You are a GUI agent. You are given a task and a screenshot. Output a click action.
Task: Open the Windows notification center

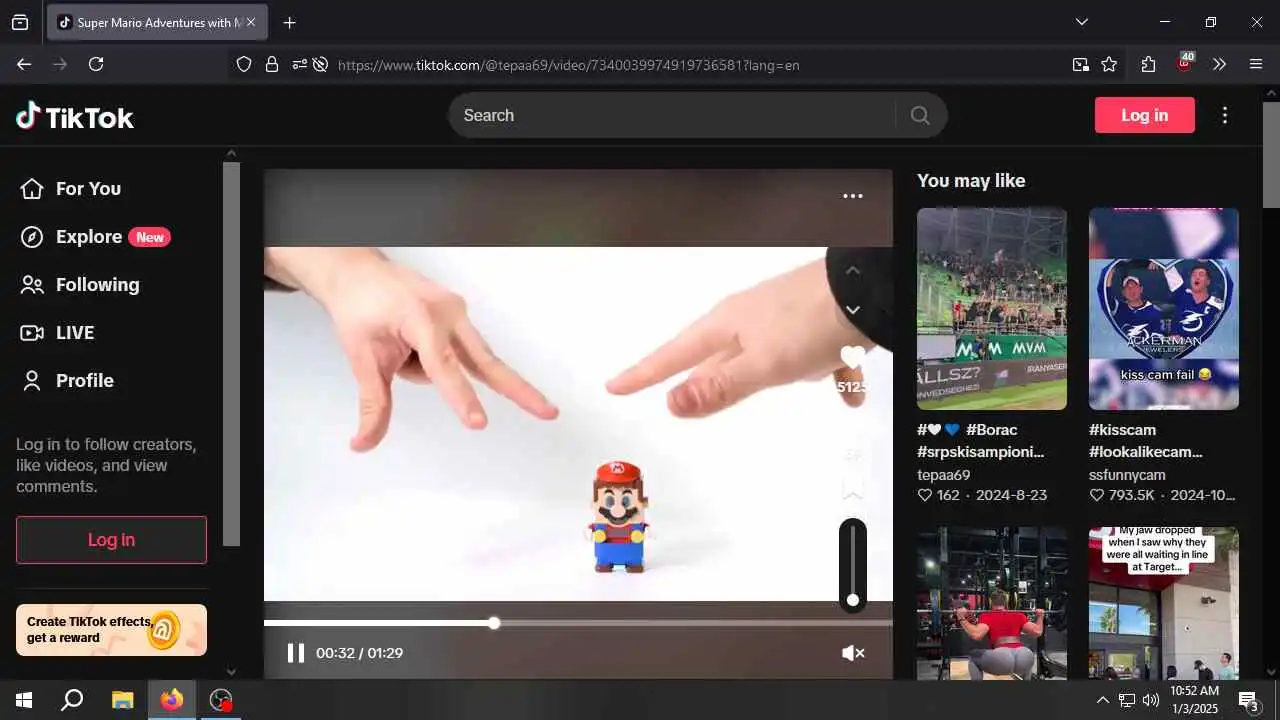pos(1249,700)
